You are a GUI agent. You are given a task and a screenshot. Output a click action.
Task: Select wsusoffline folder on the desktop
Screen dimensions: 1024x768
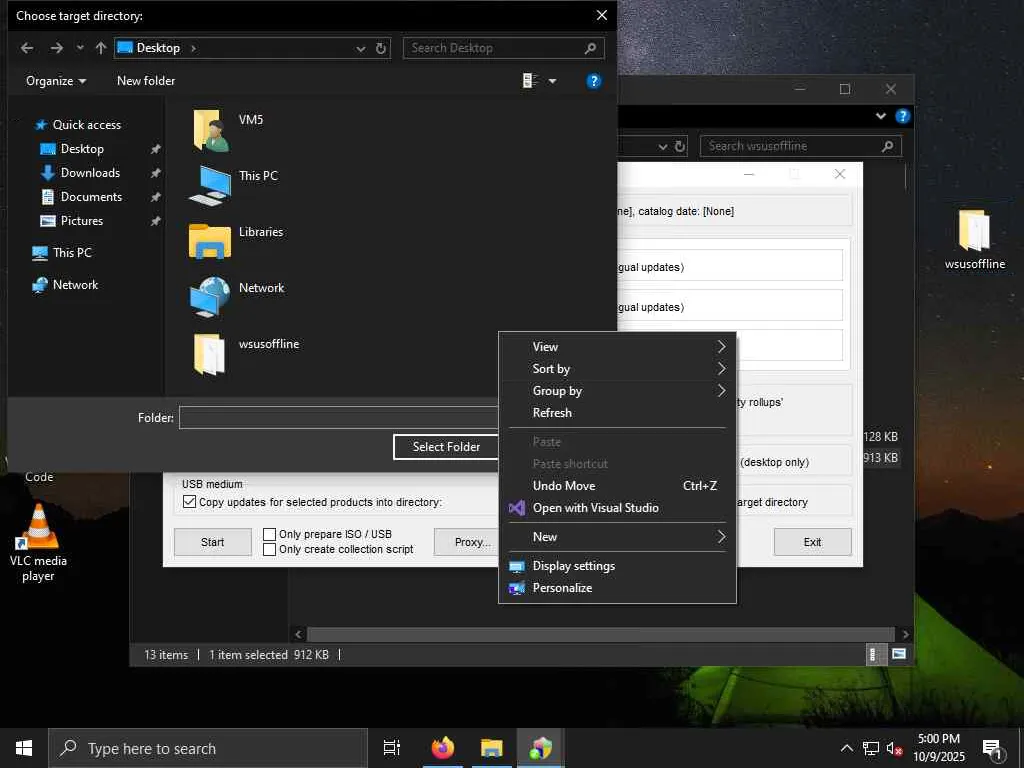(974, 240)
